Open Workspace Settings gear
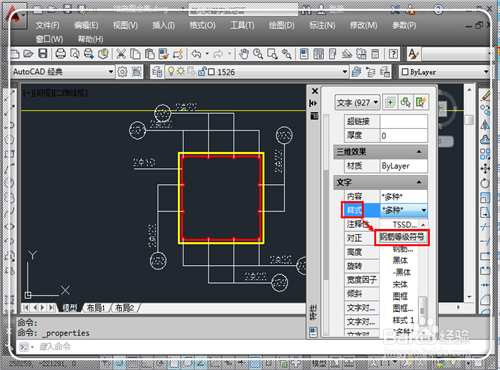 122,72
